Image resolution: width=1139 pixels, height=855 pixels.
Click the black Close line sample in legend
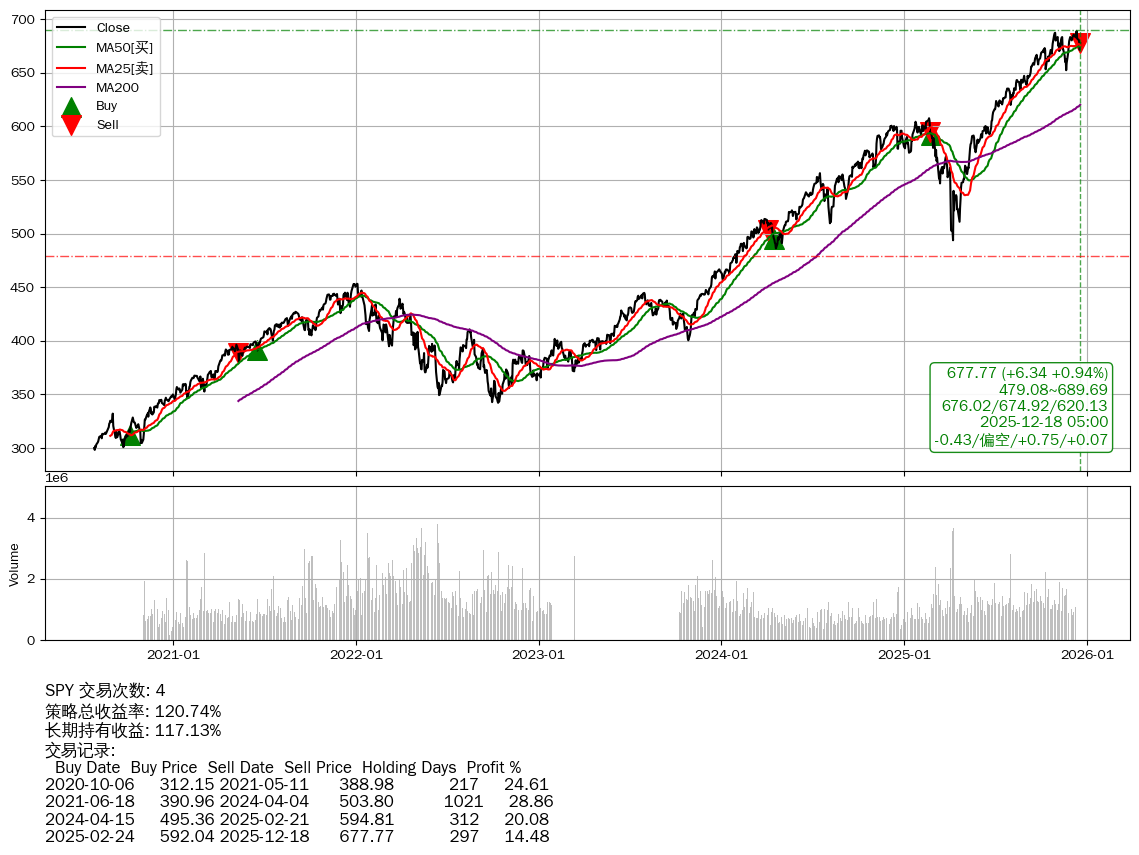71,28
